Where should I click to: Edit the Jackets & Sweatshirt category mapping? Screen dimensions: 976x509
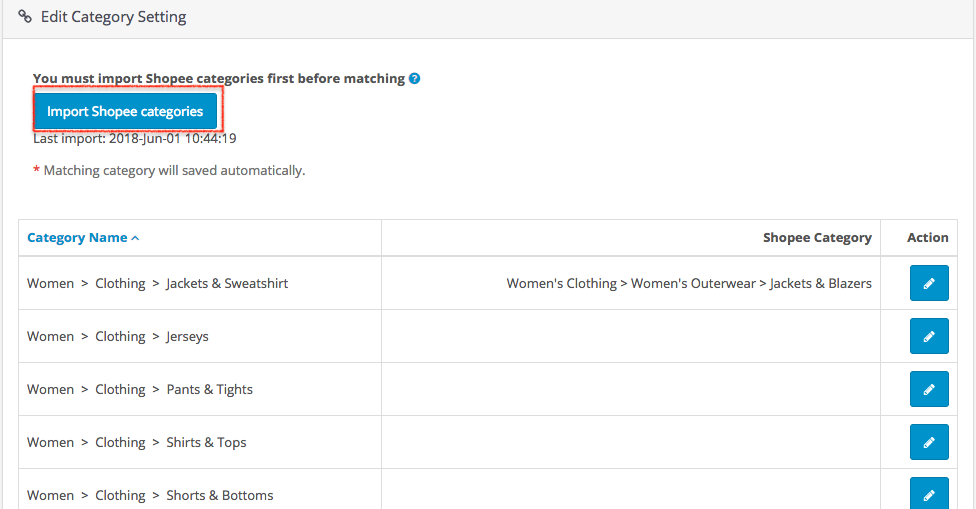click(928, 284)
